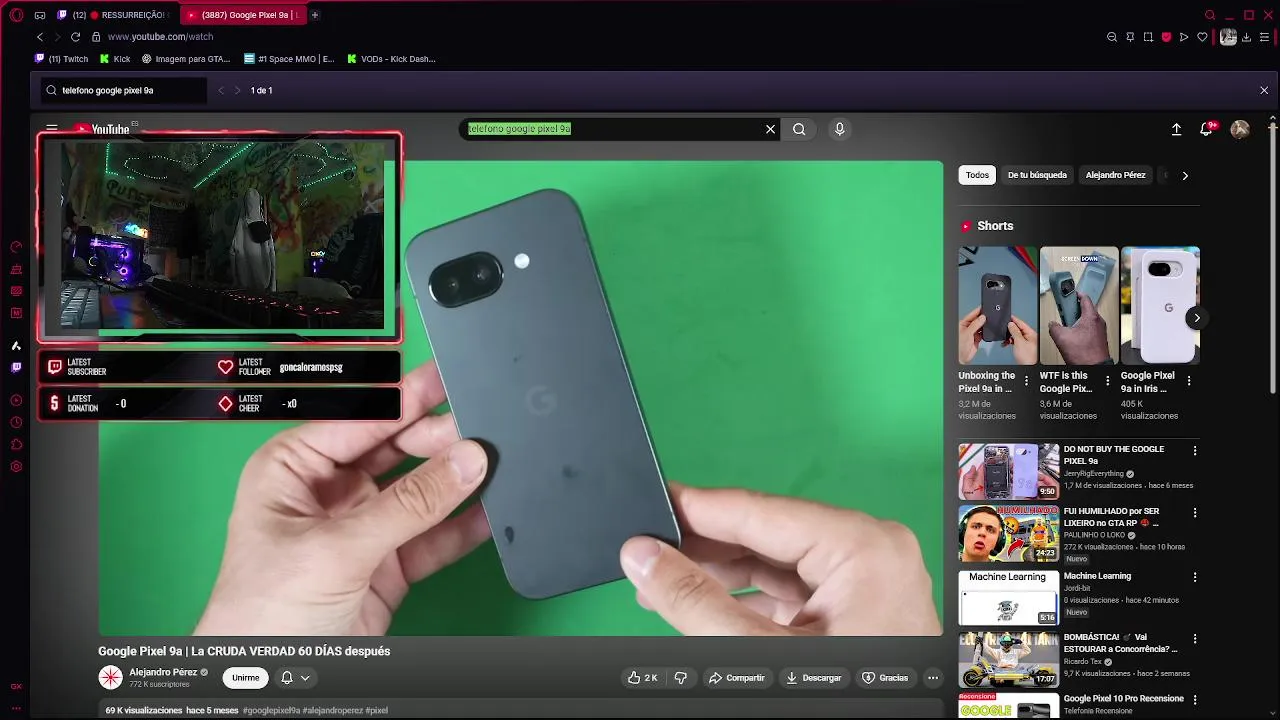Viewport: 1280px width, 720px height.
Task: Go back to the previous page
Action: [40, 37]
